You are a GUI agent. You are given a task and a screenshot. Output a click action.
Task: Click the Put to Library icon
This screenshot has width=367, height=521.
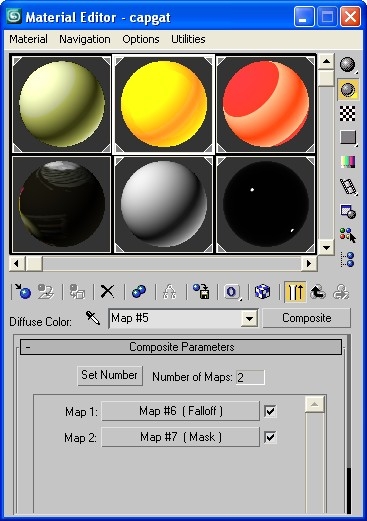[x=201, y=292]
